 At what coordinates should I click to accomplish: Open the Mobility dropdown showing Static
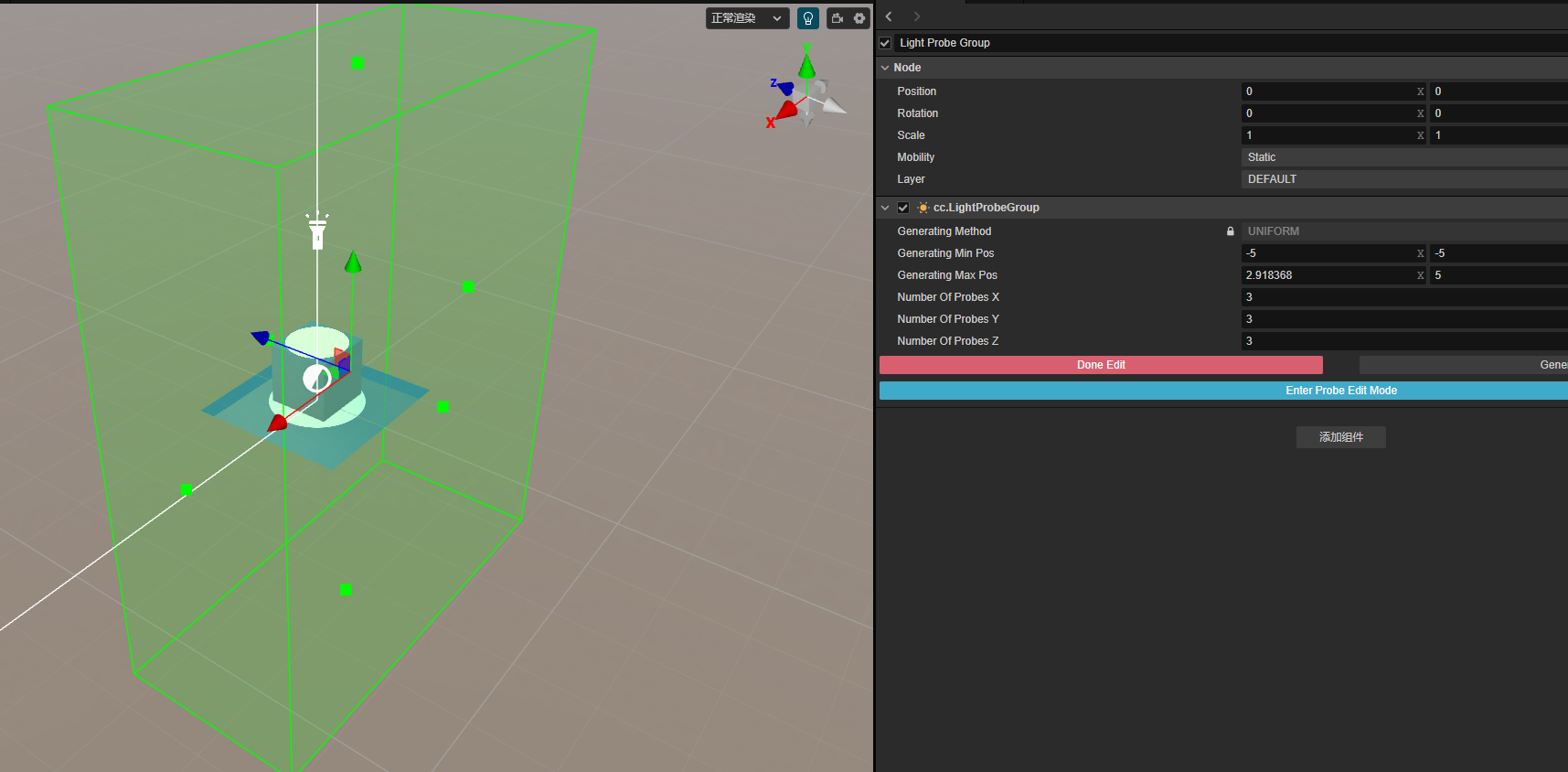tap(1404, 157)
